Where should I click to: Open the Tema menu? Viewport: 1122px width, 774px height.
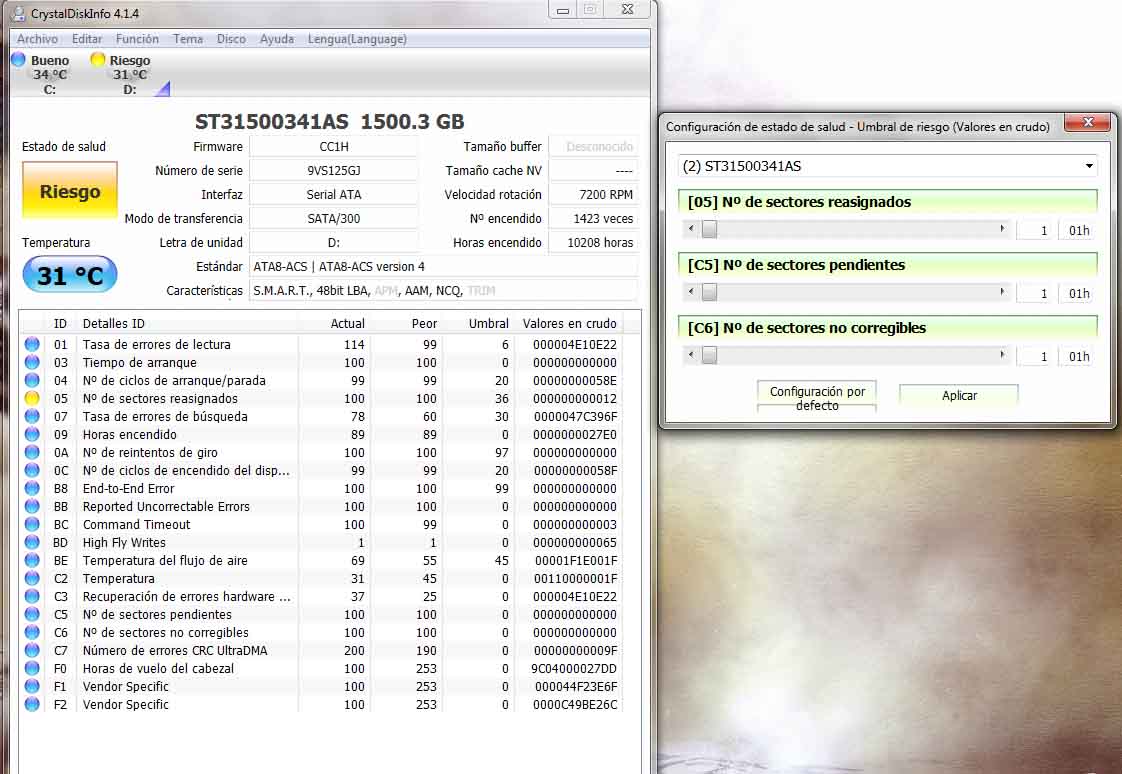pos(187,39)
